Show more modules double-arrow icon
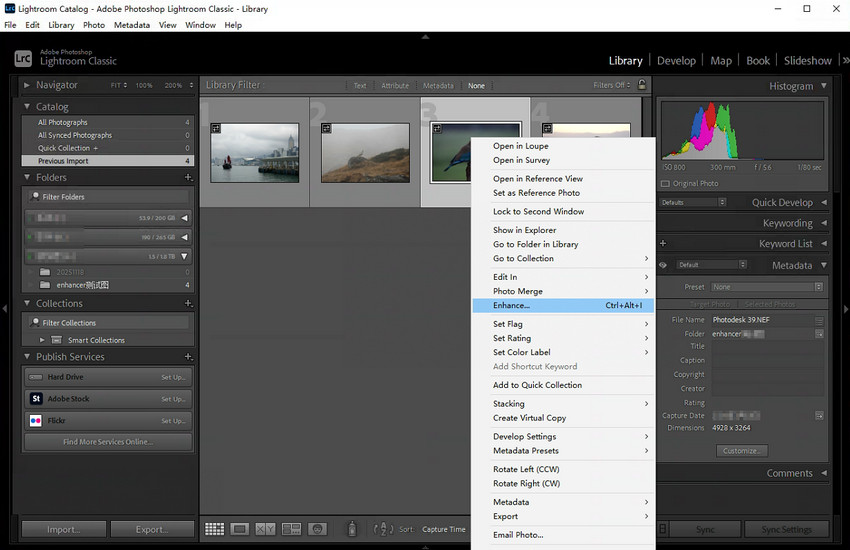The height and width of the screenshot is (550, 850). tap(845, 60)
